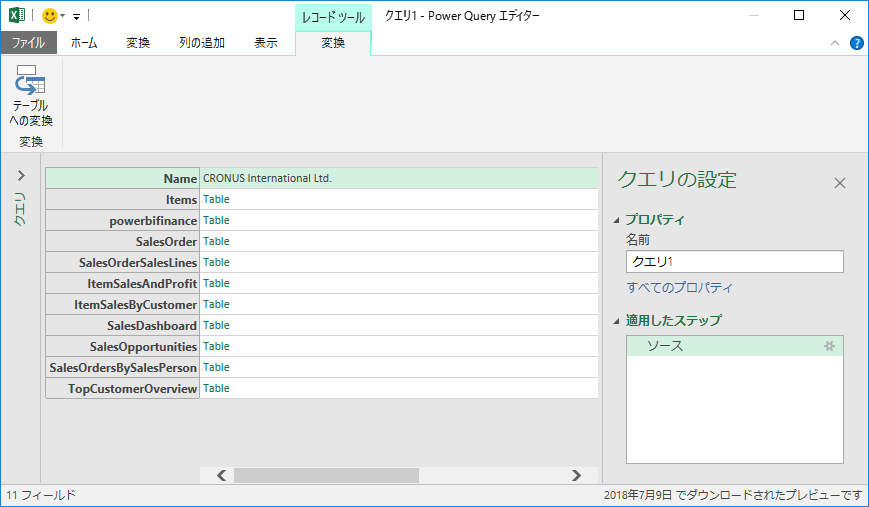Switch to the 表示 ribbon tab

coord(266,43)
